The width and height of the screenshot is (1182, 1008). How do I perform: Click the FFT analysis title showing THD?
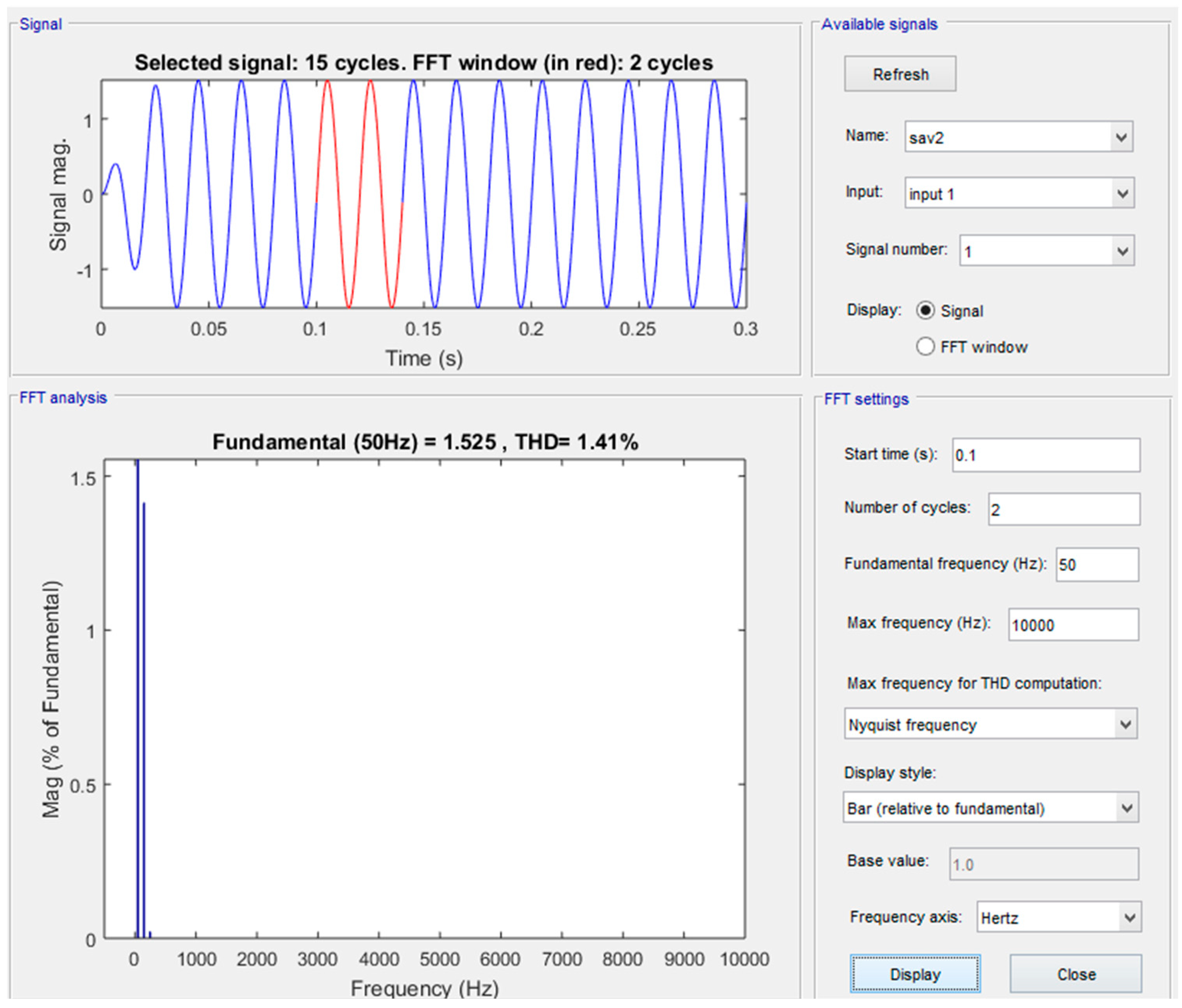click(425, 442)
